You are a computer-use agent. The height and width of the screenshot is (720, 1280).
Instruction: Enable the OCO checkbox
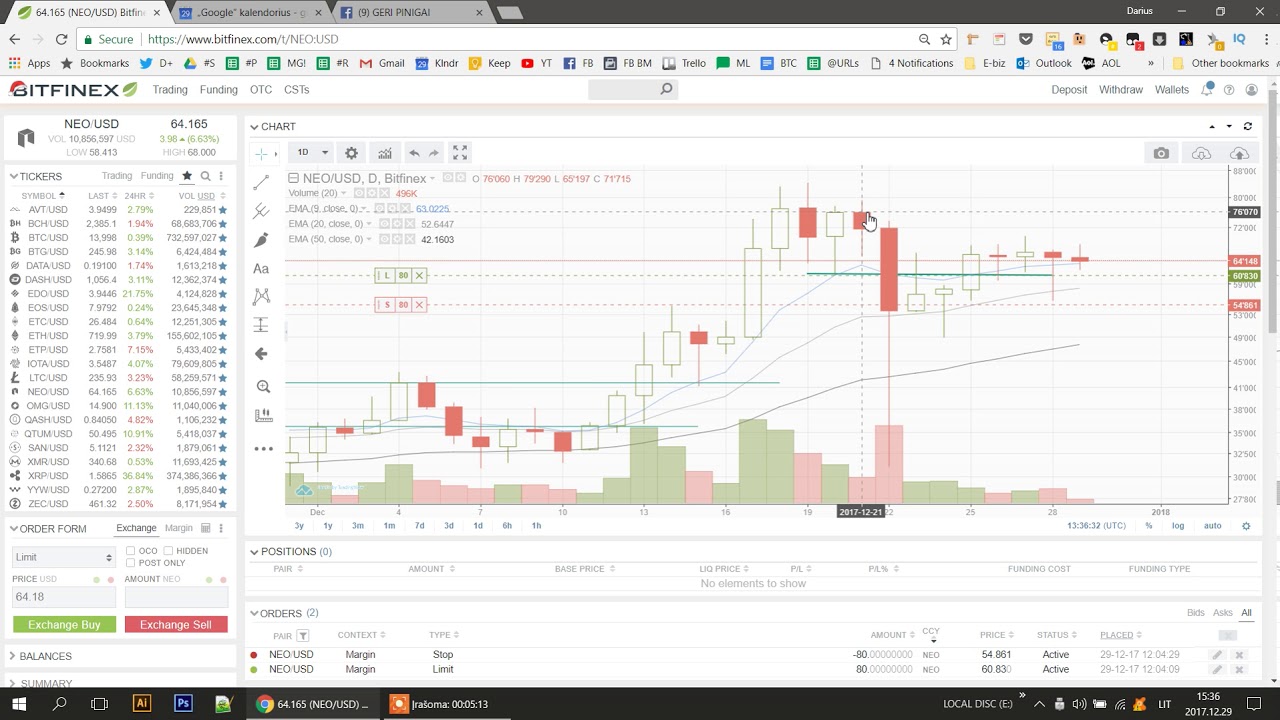[131, 551]
